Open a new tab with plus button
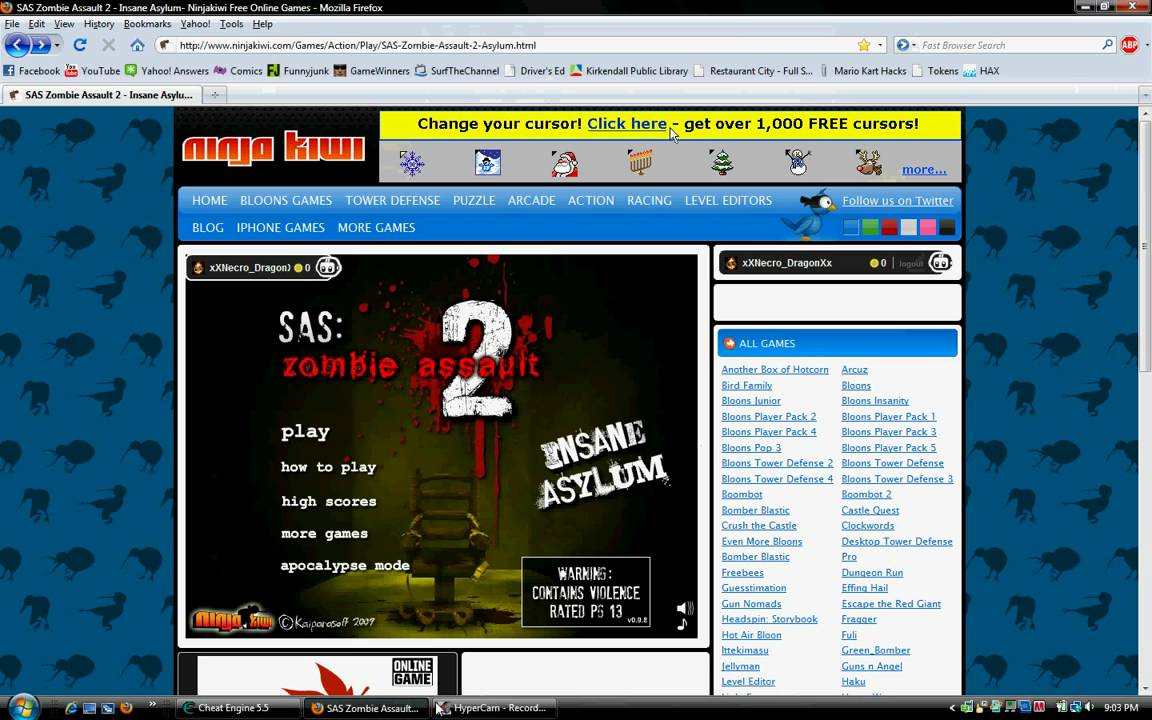The width and height of the screenshot is (1152, 720). [x=215, y=95]
